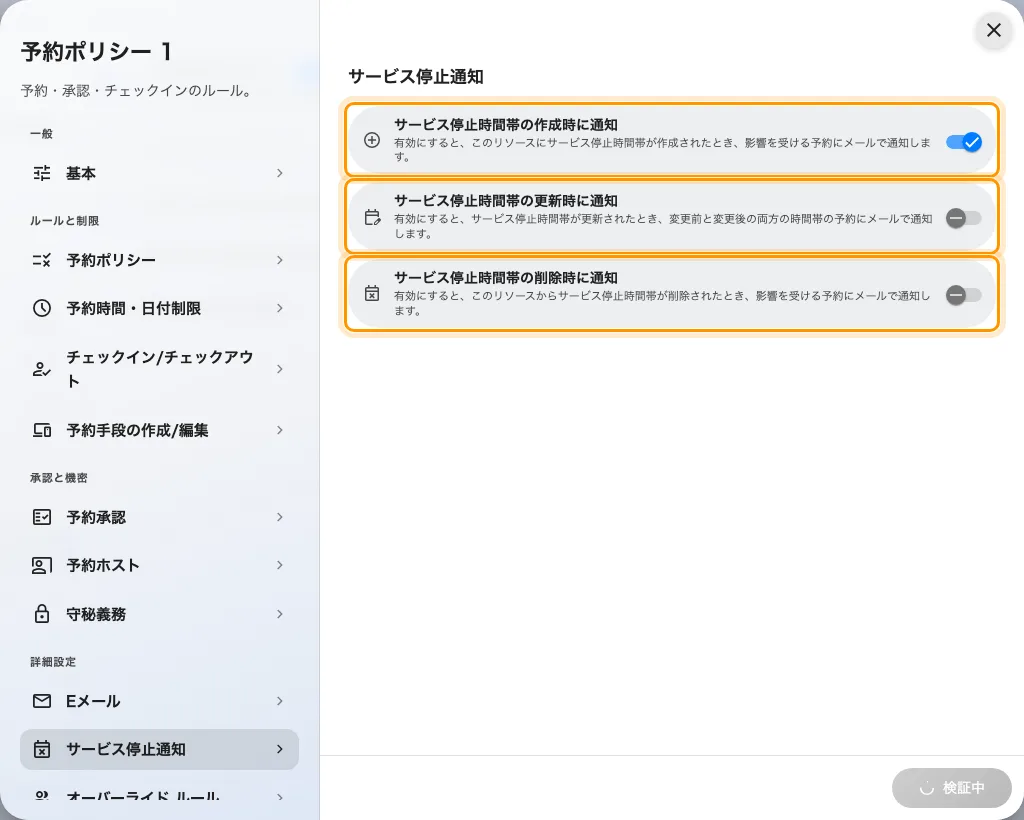Viewport: 1024px width, 820px height.
Task: Click the 予約ポリシー 1 dialog title
Action: point(96,52)
